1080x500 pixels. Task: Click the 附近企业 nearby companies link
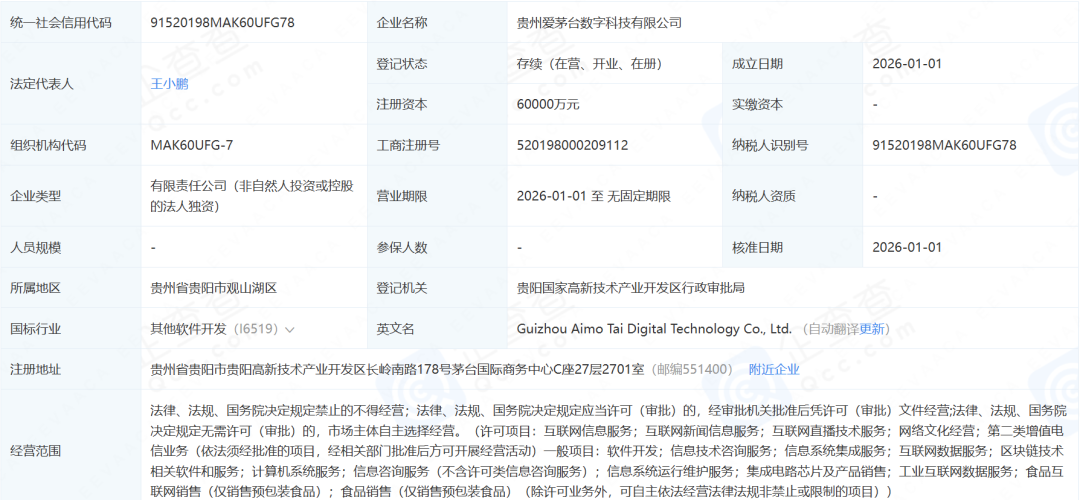774,370
